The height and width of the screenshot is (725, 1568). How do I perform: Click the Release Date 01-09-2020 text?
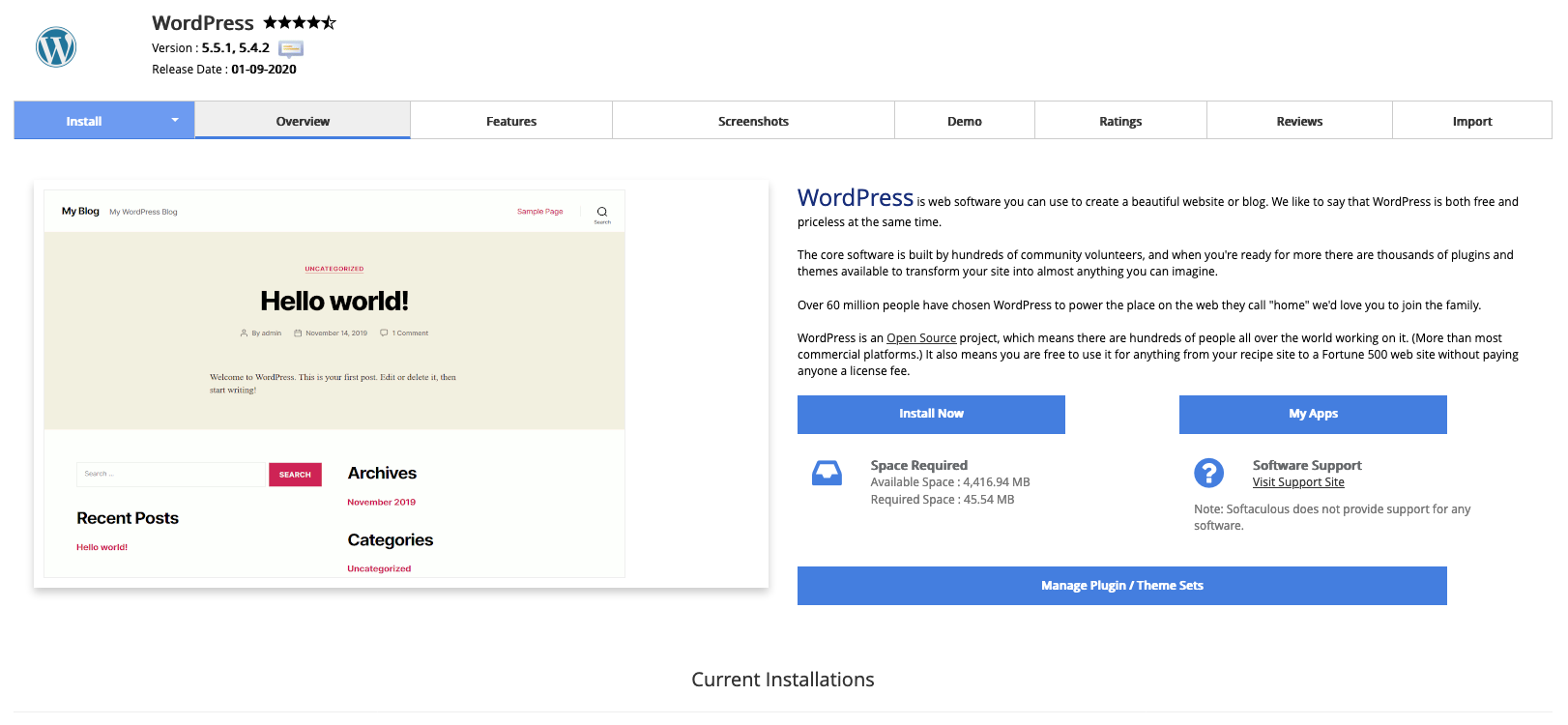[x=224, y=70]
